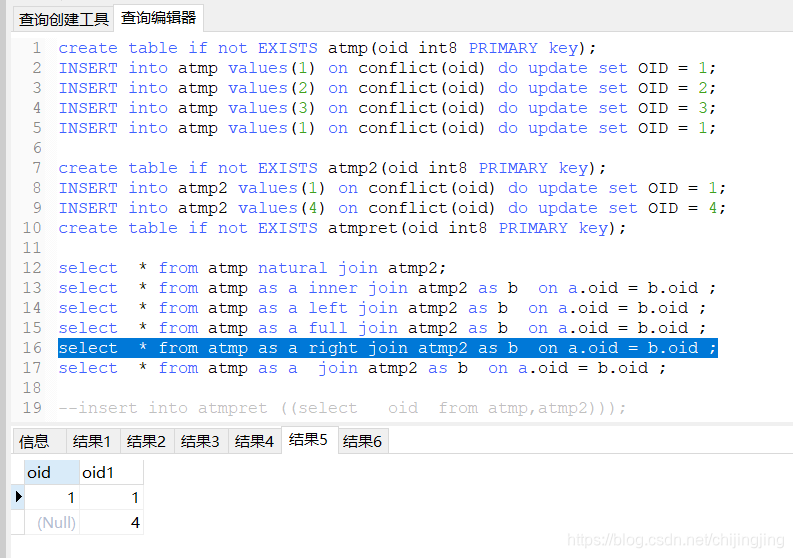
Task: Select the 查询编辑器 tab
Action: [158, 18]
